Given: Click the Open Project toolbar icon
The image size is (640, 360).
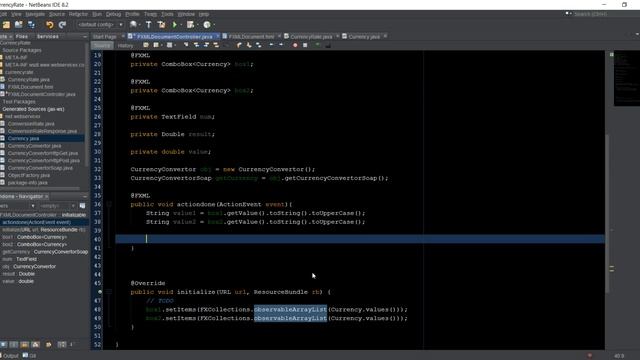Looking at the screenshot, I should point(19,25).
